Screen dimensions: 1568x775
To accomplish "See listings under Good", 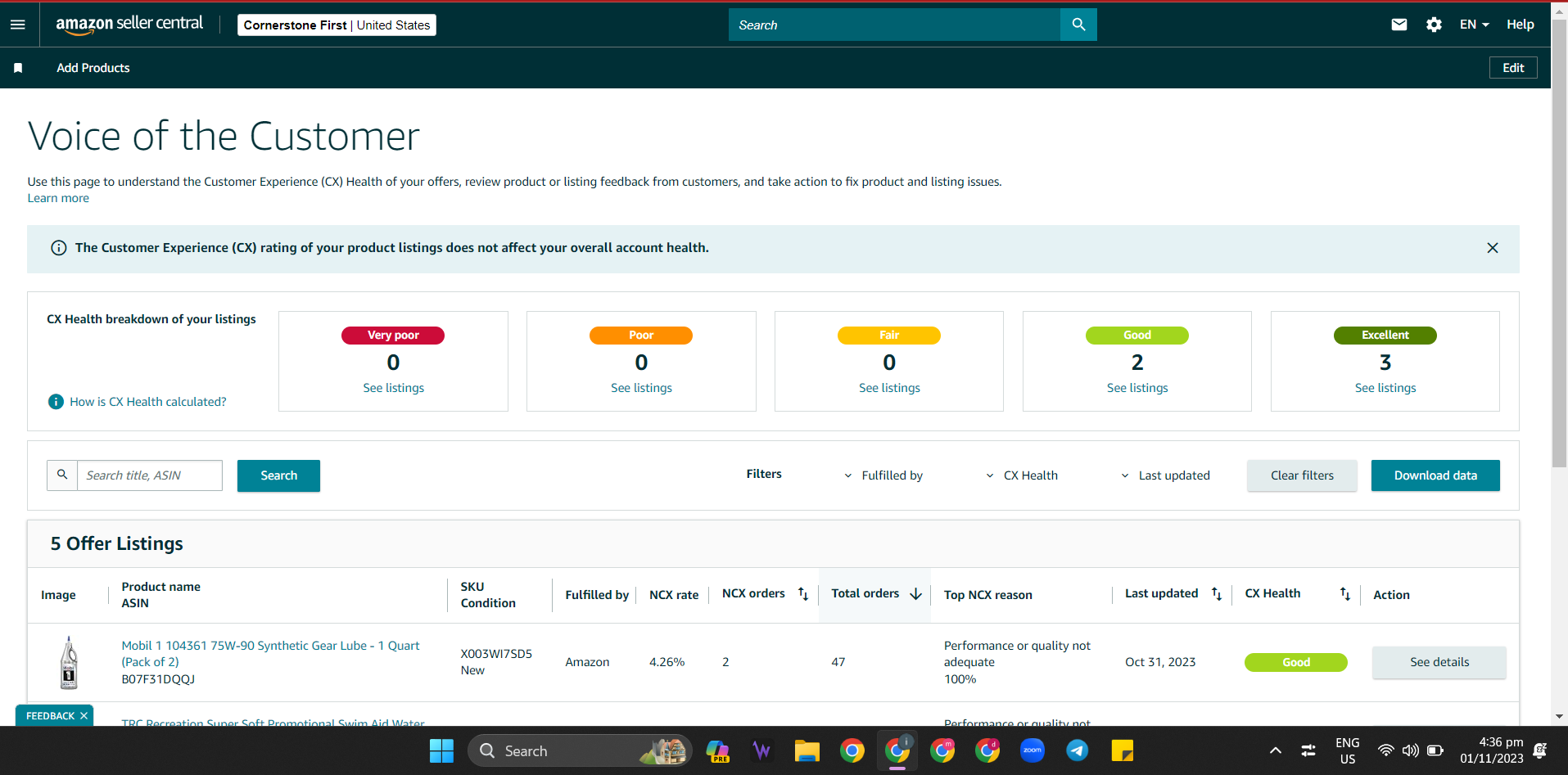I will tap(1137, 388).
